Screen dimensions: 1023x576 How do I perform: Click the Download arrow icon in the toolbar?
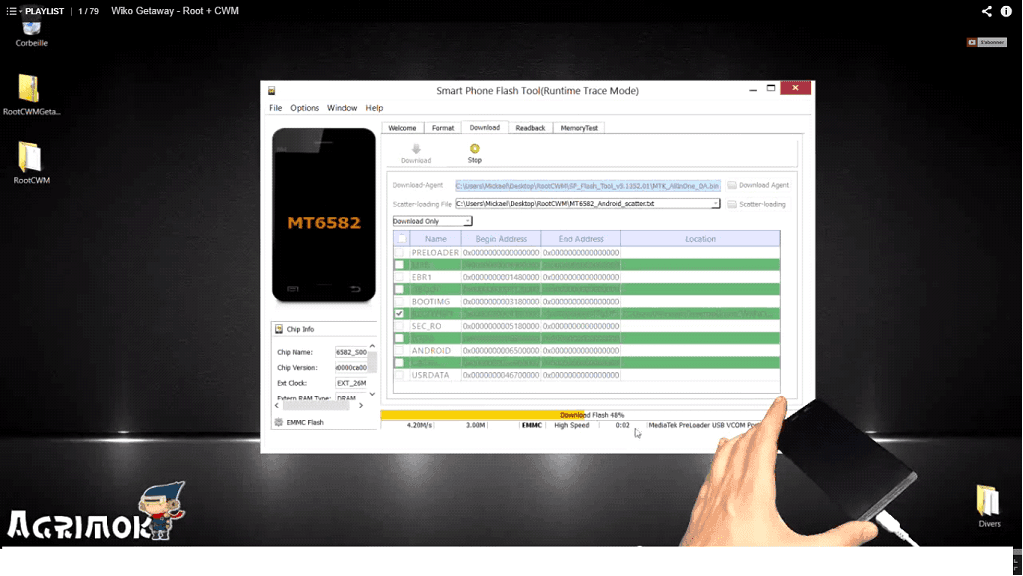coord(416,149)
